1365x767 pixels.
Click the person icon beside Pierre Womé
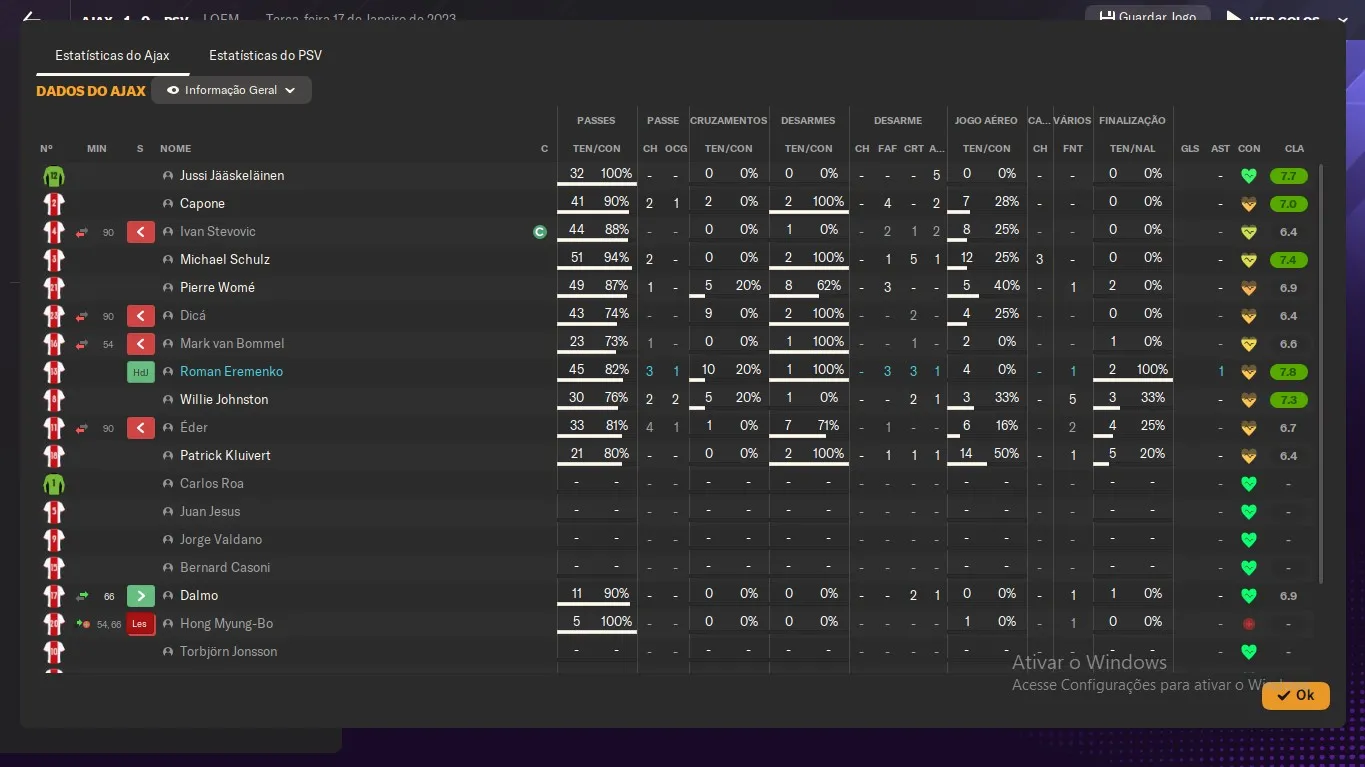coord(168,288)
